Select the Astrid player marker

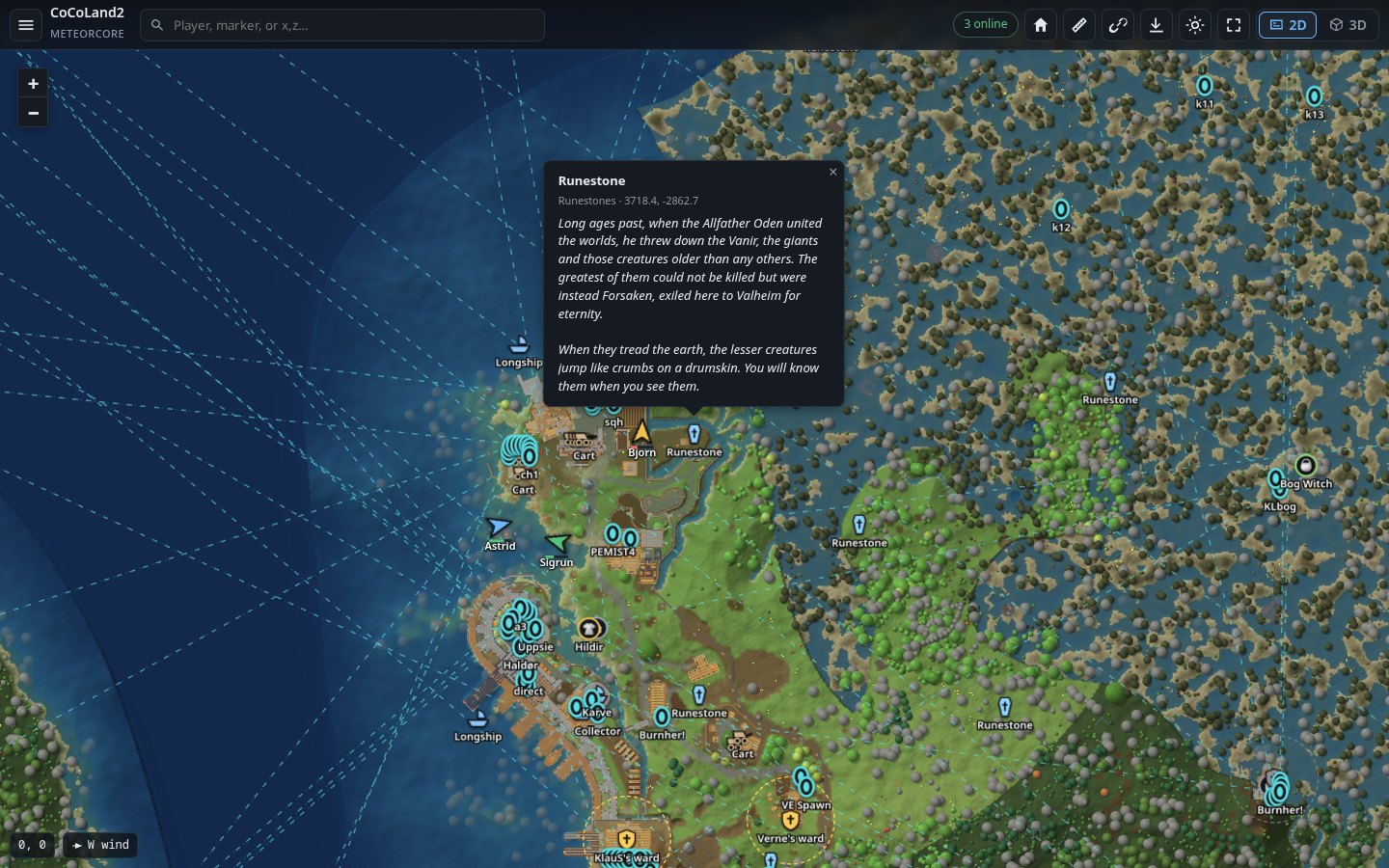(x=498, y=527)
